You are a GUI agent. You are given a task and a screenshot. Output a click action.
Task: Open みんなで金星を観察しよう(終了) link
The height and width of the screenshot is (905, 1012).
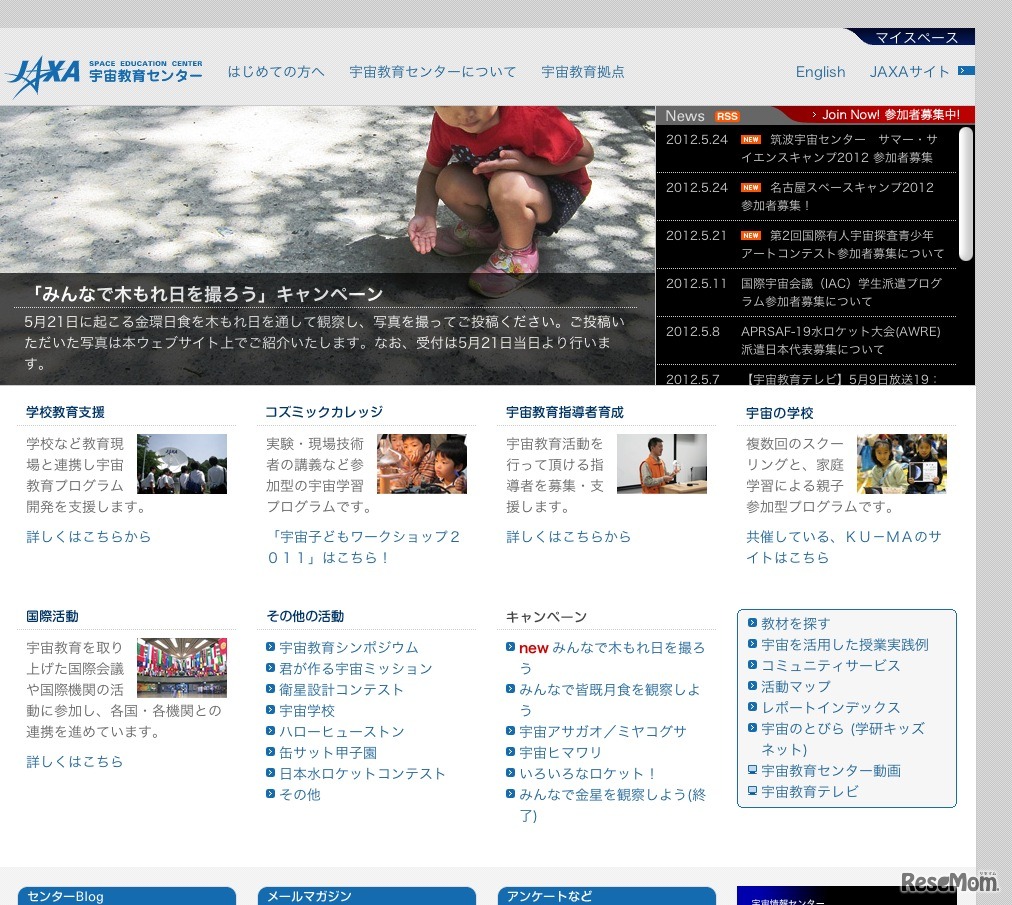point(612,805)
